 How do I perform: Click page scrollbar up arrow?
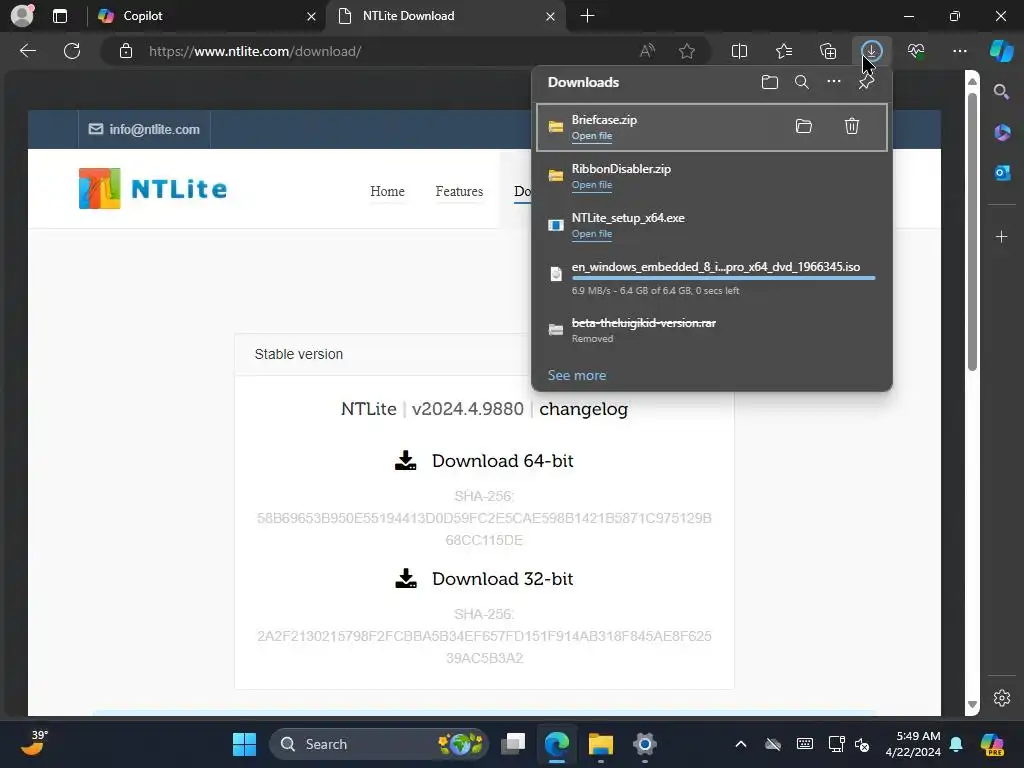972,81
